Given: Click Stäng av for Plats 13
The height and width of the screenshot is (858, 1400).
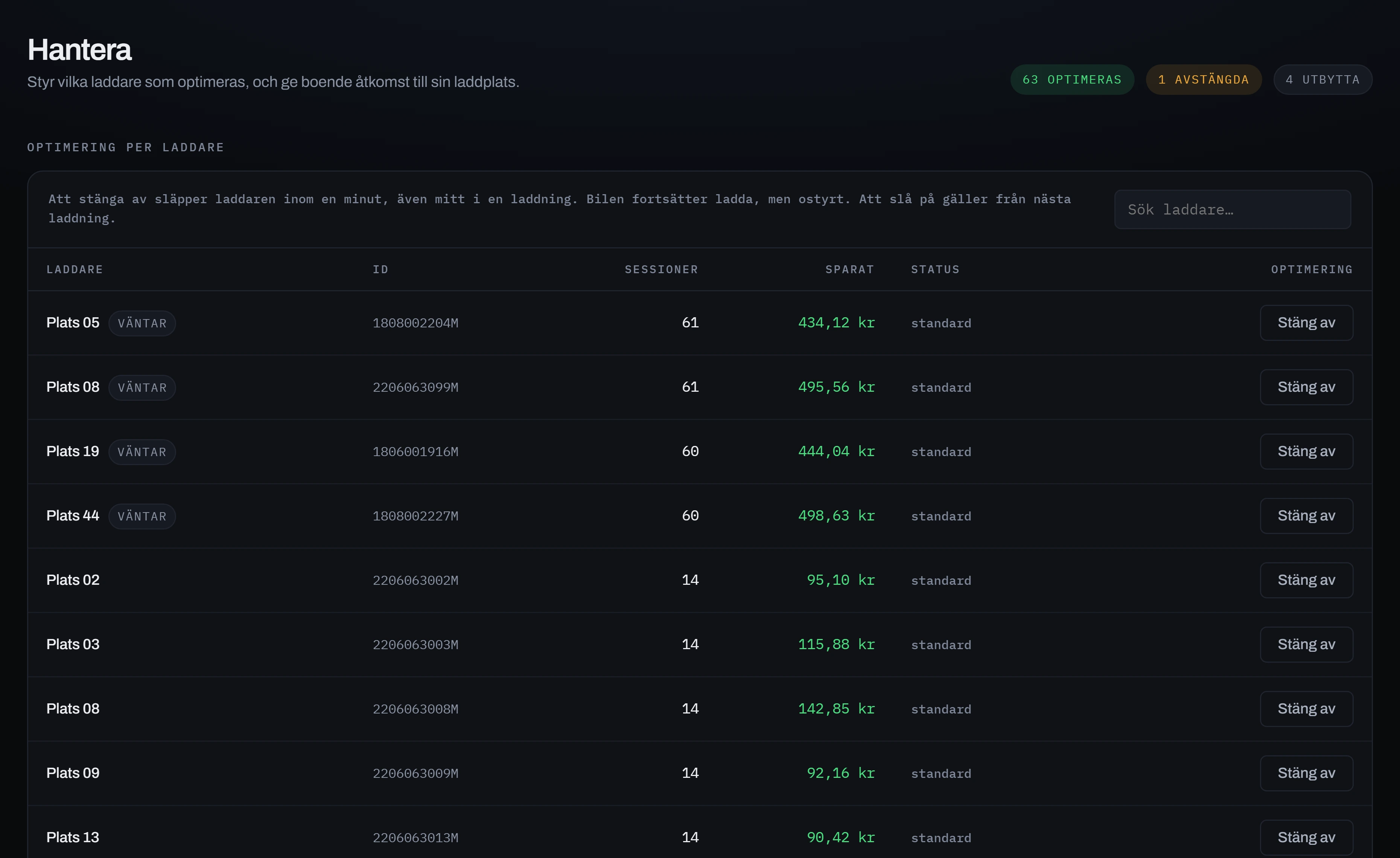Looking at the screenshot, I should click(1306, 837).
